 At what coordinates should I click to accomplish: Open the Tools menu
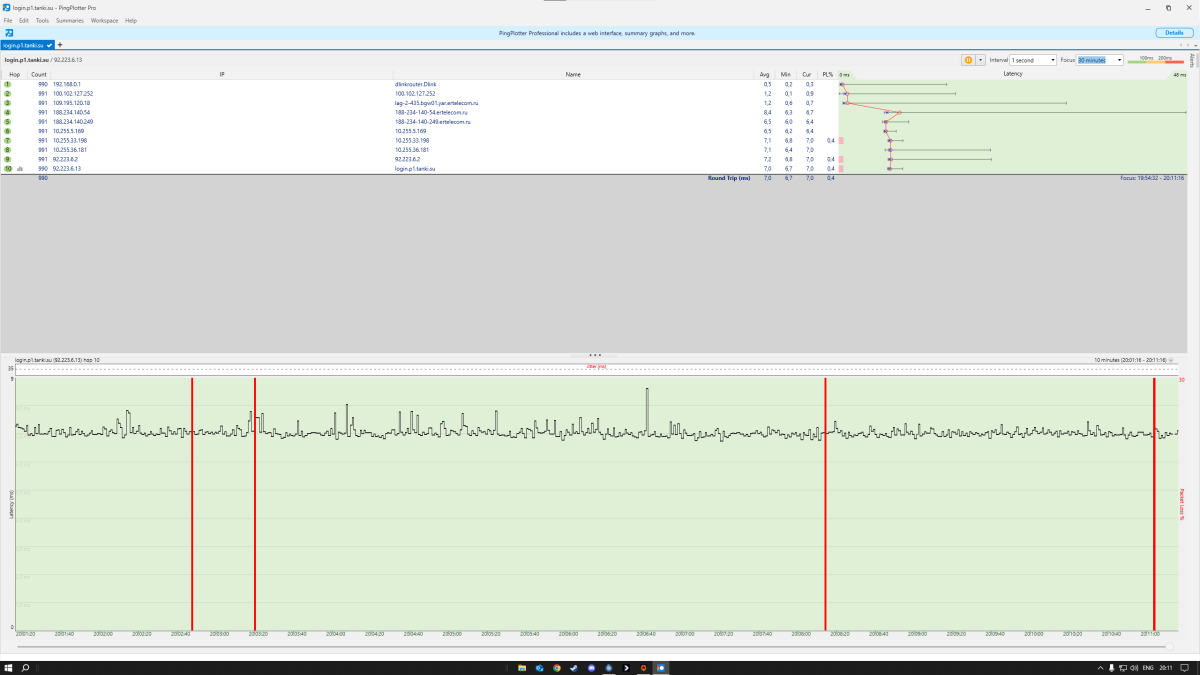point(42,20)
